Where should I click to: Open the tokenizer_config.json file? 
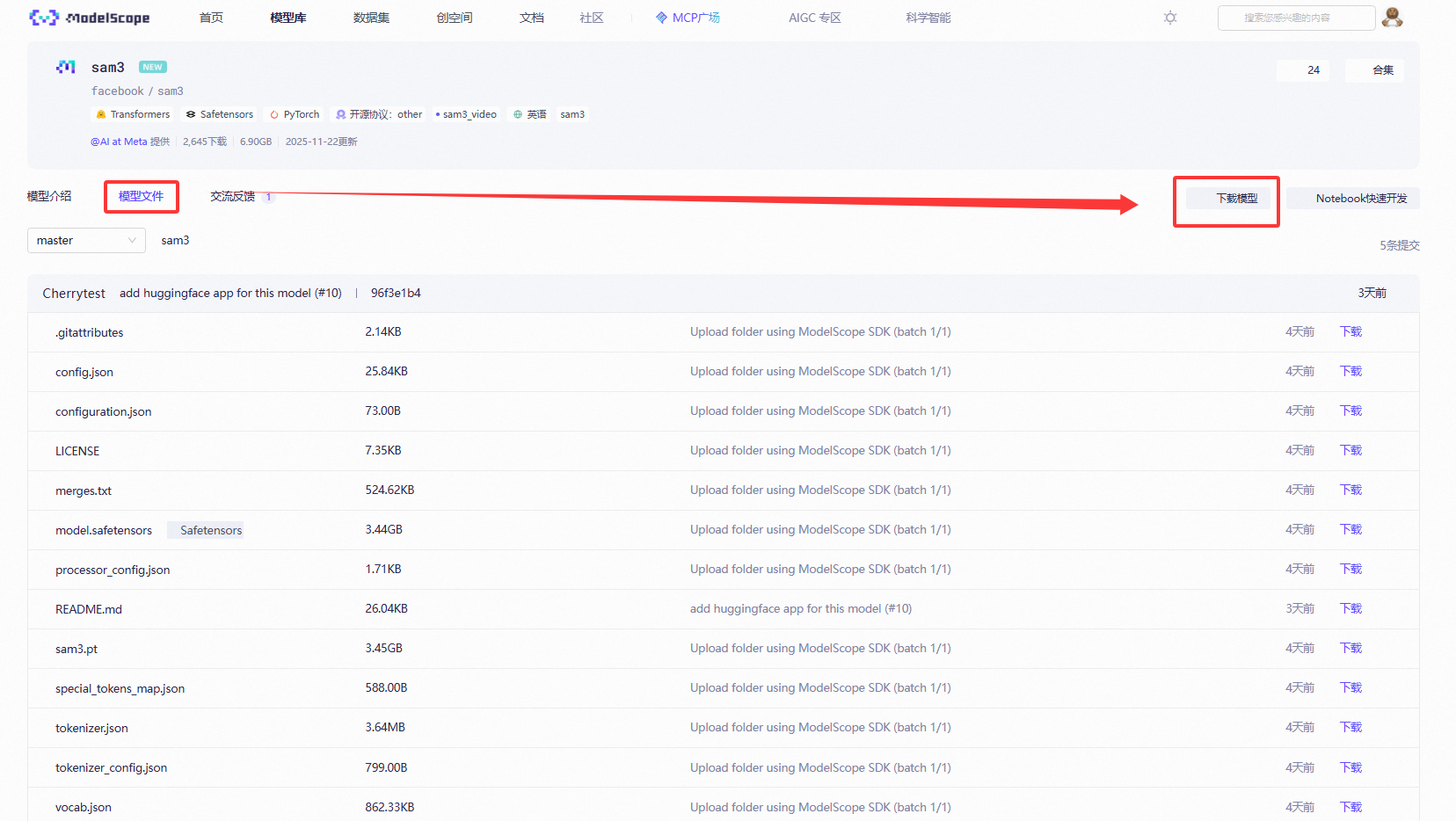point(111,767)
